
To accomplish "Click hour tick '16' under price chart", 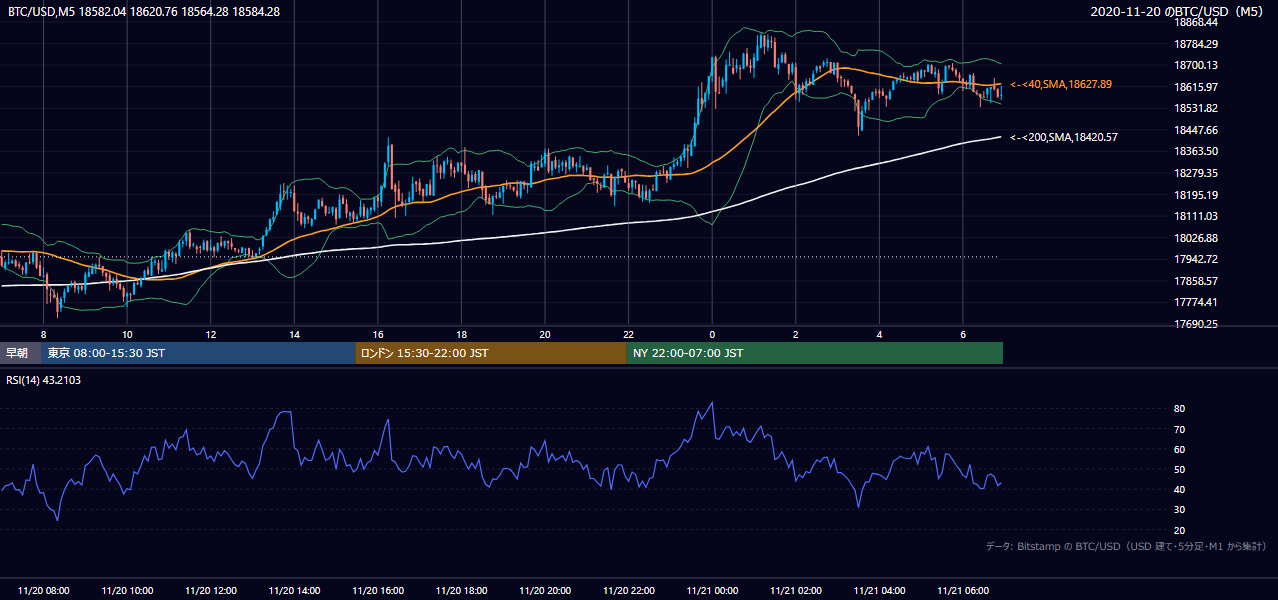I will click(377, 334).
